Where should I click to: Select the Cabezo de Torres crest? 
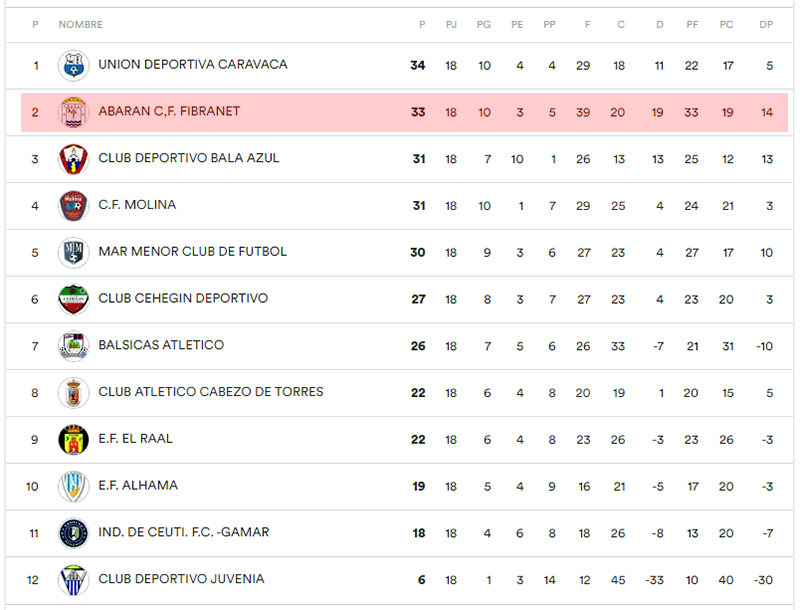[x=73, y=393]
